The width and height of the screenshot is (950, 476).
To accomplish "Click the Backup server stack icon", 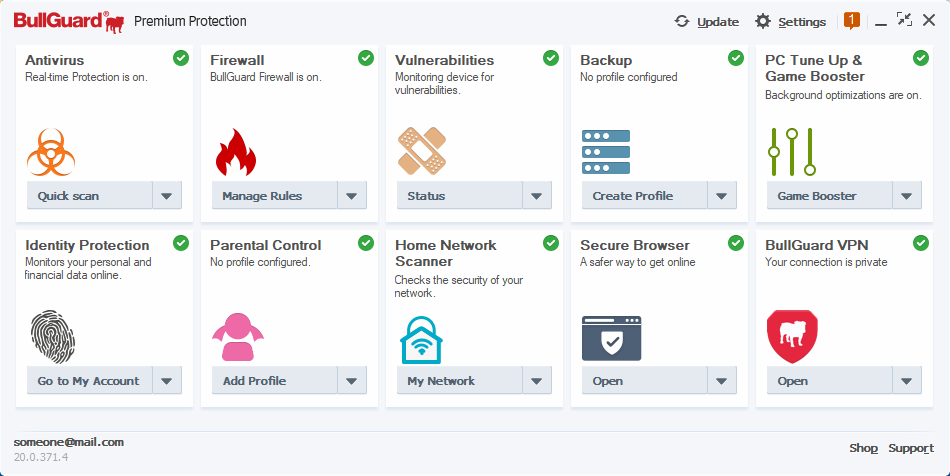I will pos(606,151).
